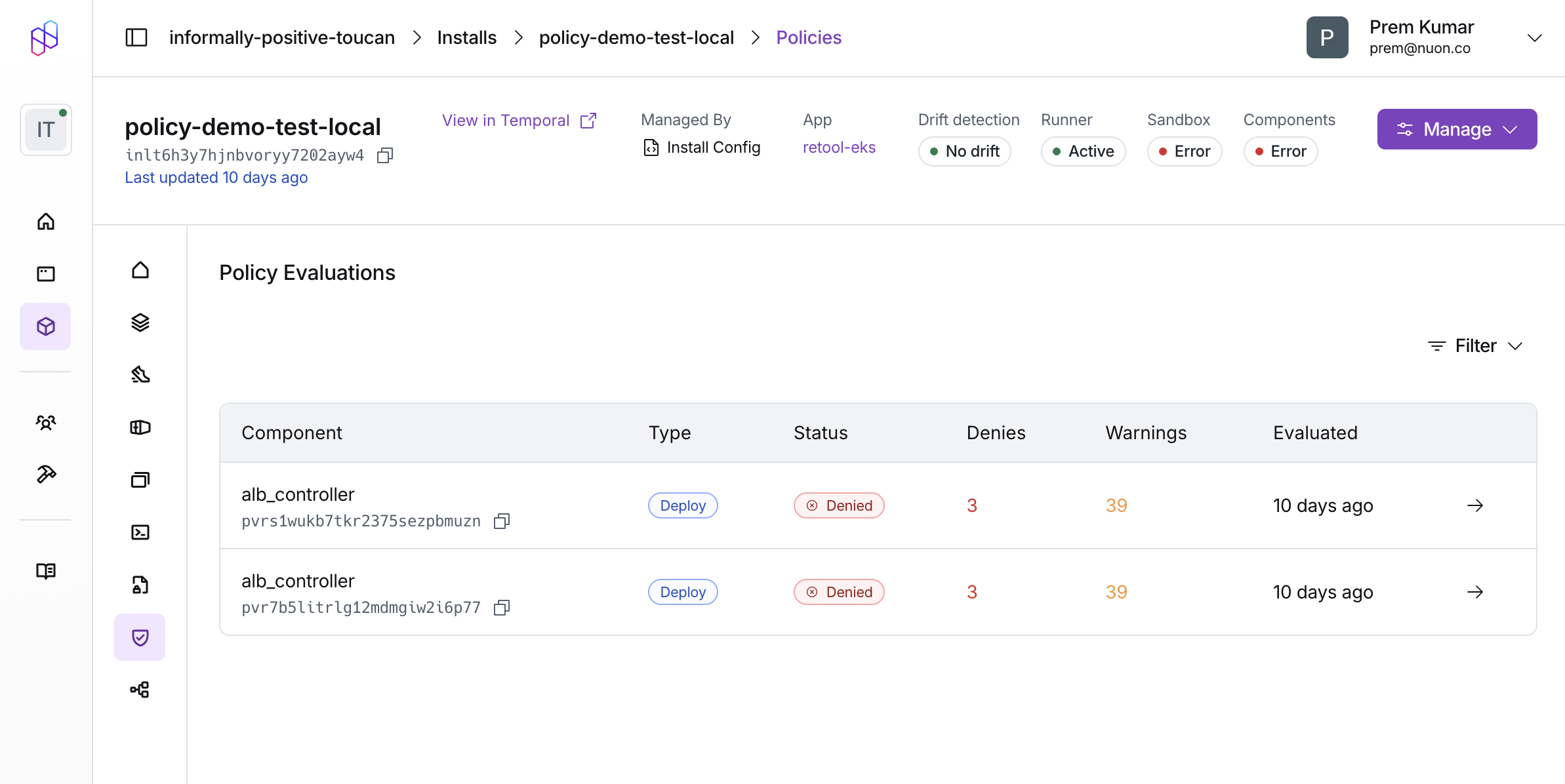Expand the Manage dropdown button
The image size is (1565, 784).
(x=1457, y=129)
